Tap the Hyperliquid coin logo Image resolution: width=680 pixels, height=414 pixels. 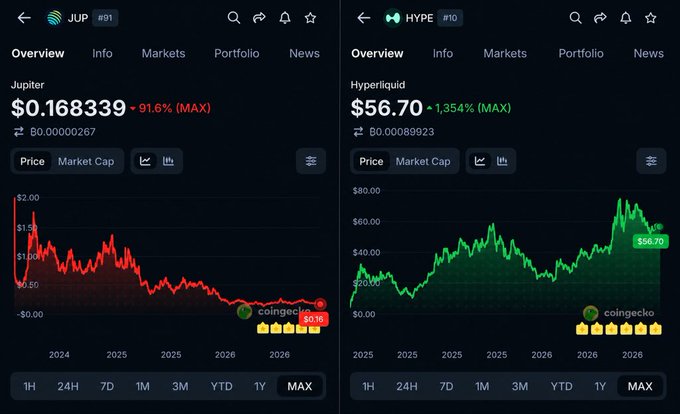(x=393, y=18)
